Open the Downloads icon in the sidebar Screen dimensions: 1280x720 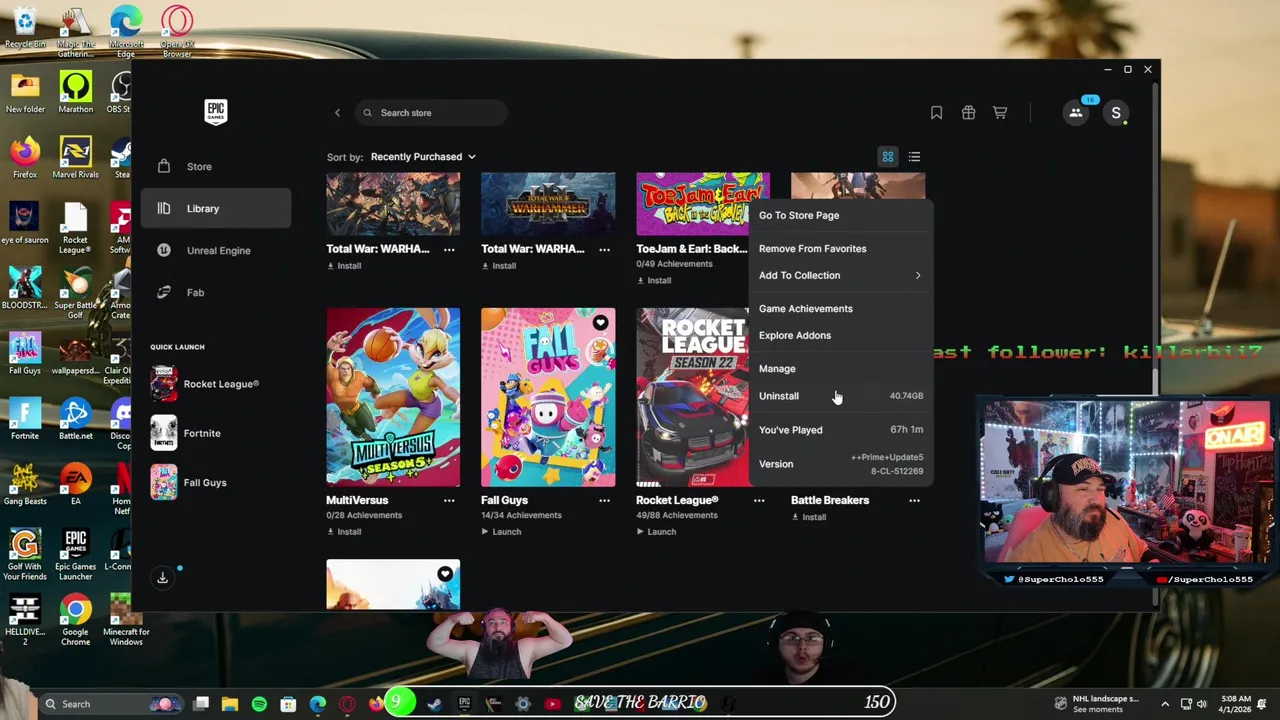coord(163,577)
